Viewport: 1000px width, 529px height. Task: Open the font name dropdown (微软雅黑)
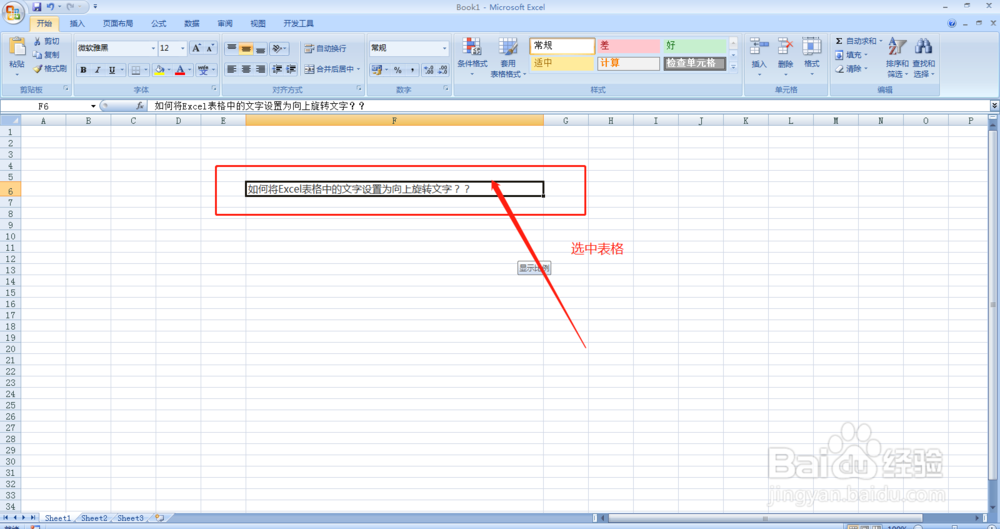pyautogui.click(x=153, y=48)
